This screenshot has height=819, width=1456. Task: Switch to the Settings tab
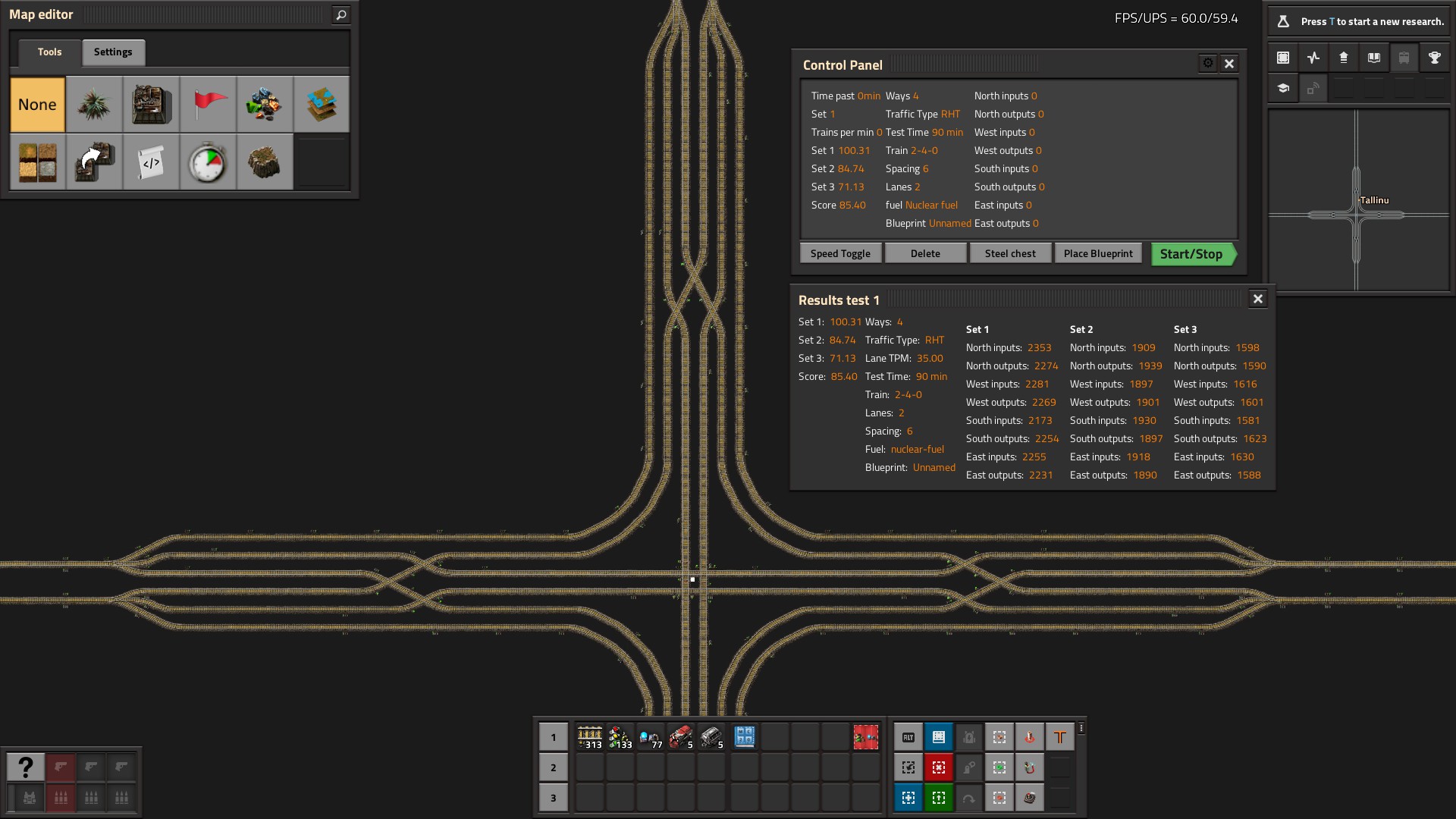[x=113, y=52]
